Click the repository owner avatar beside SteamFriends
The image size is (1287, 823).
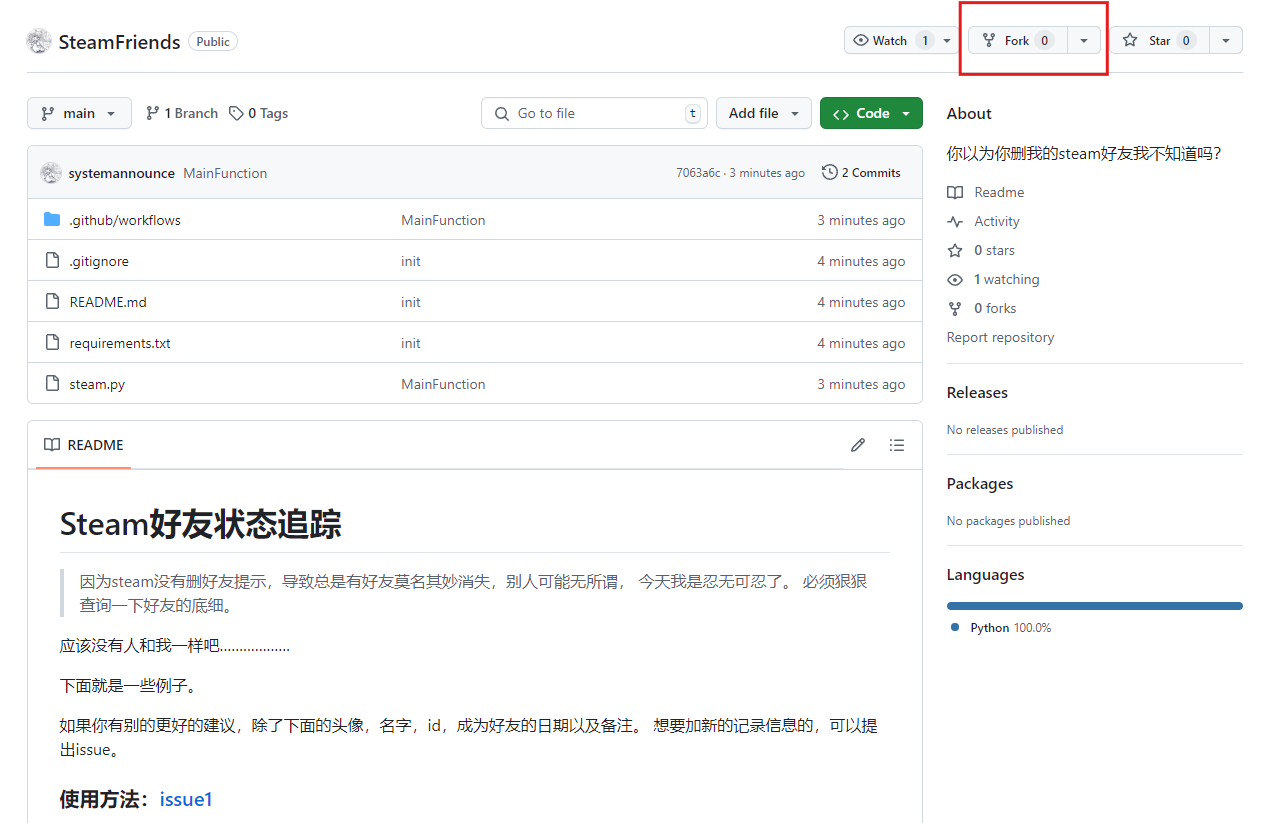click(x=39, y=41)
